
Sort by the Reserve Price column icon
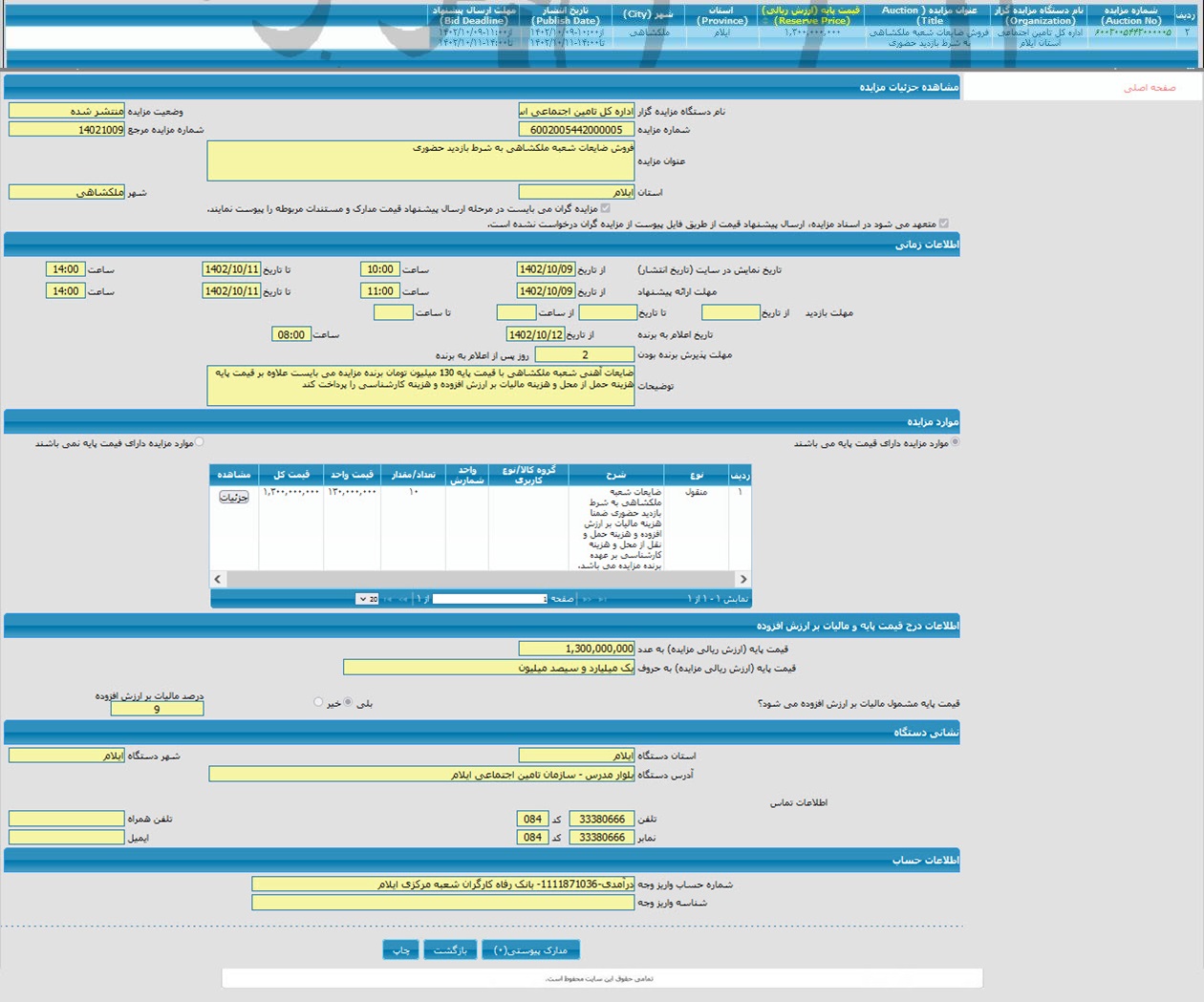tap(764, 21)
